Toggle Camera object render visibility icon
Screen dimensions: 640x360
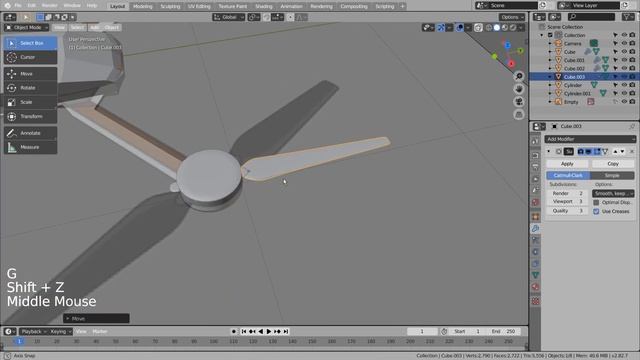click(x=632, y=43)
